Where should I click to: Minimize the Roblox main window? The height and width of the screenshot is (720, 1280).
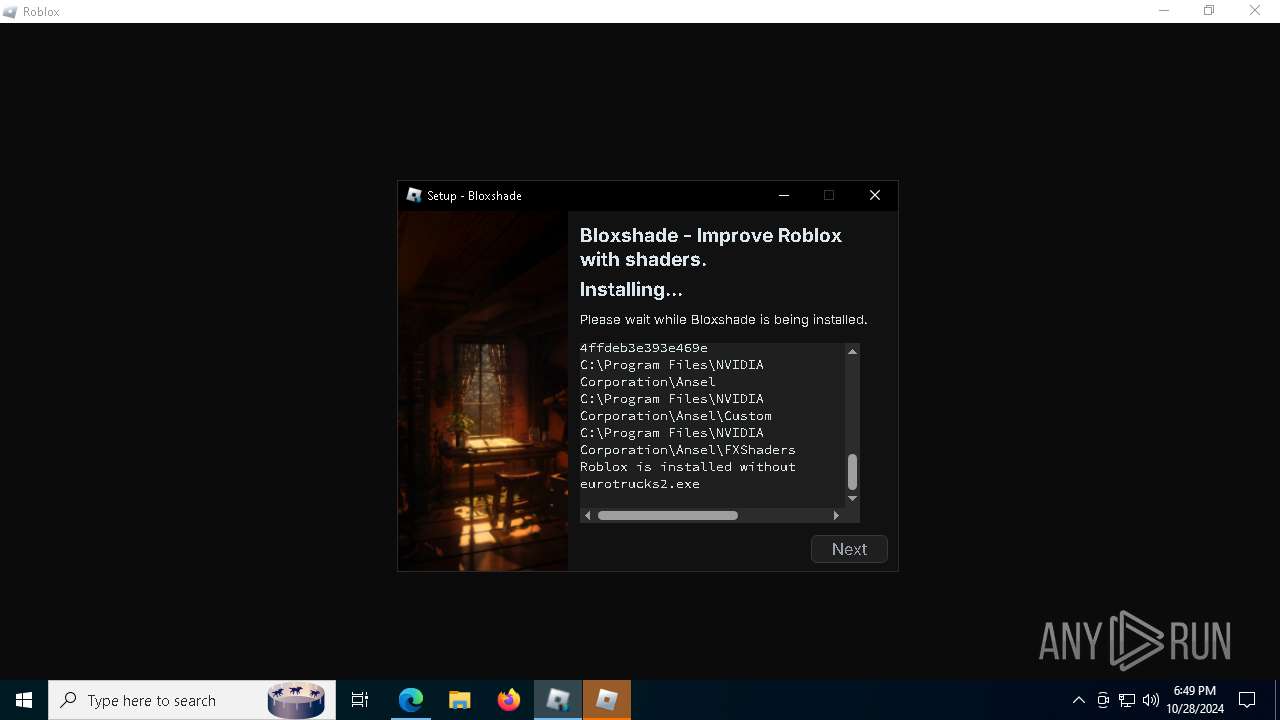point(1164,11)
